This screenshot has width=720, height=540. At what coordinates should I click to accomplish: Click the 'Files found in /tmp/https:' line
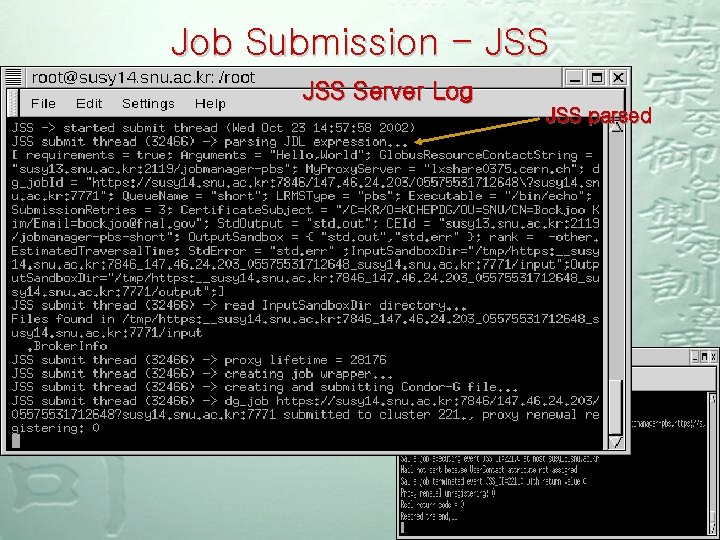coord(305,319)
